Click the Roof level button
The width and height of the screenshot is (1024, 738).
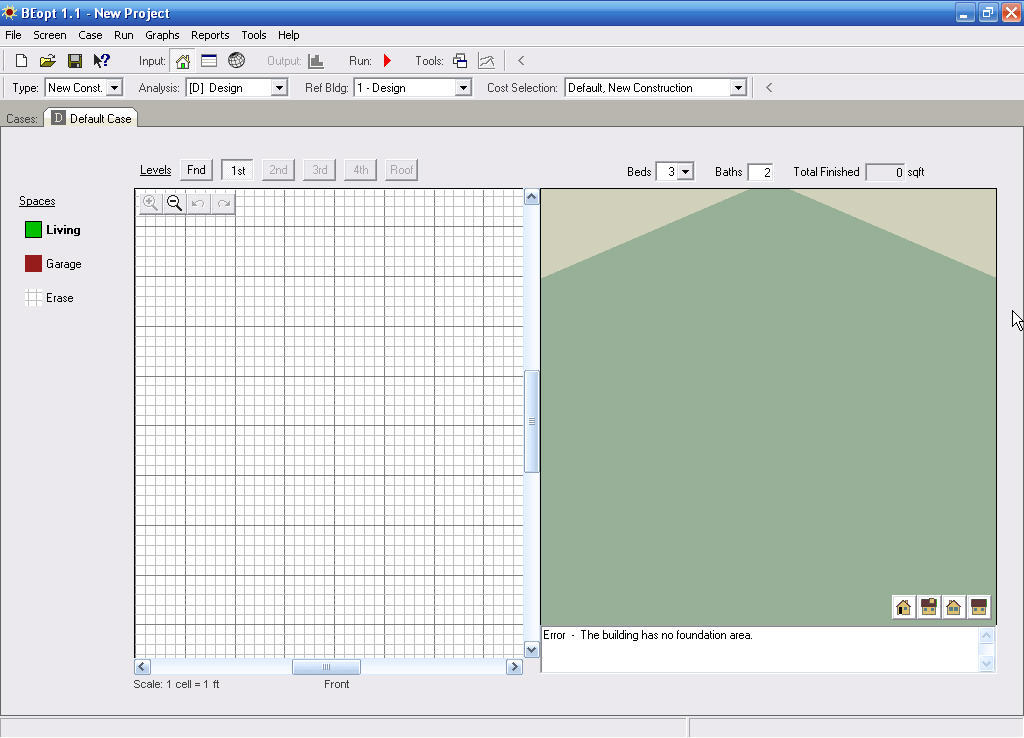pos(401,170)
